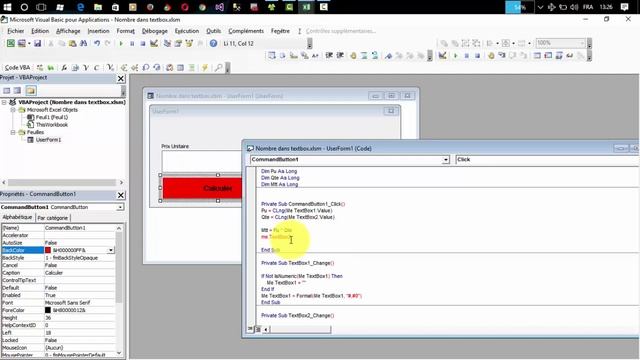Close the Projet - VBAProject panel
The height and width of the screenshot is (360, 640).
121,78
